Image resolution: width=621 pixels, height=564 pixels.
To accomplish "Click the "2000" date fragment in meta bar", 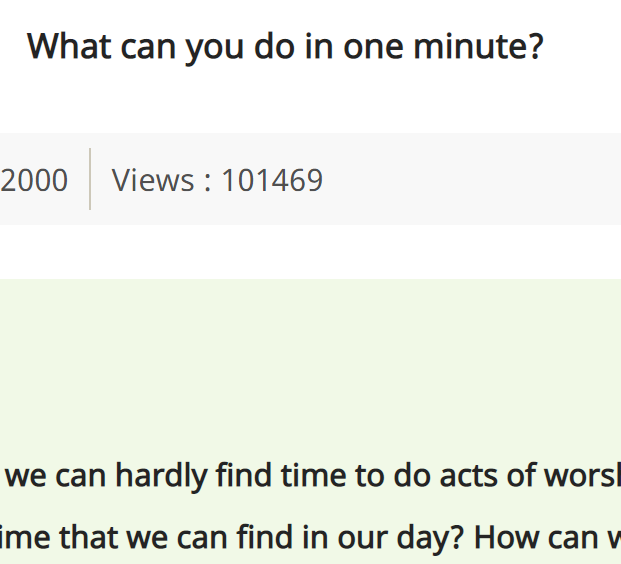I will [x=34, y=181].
